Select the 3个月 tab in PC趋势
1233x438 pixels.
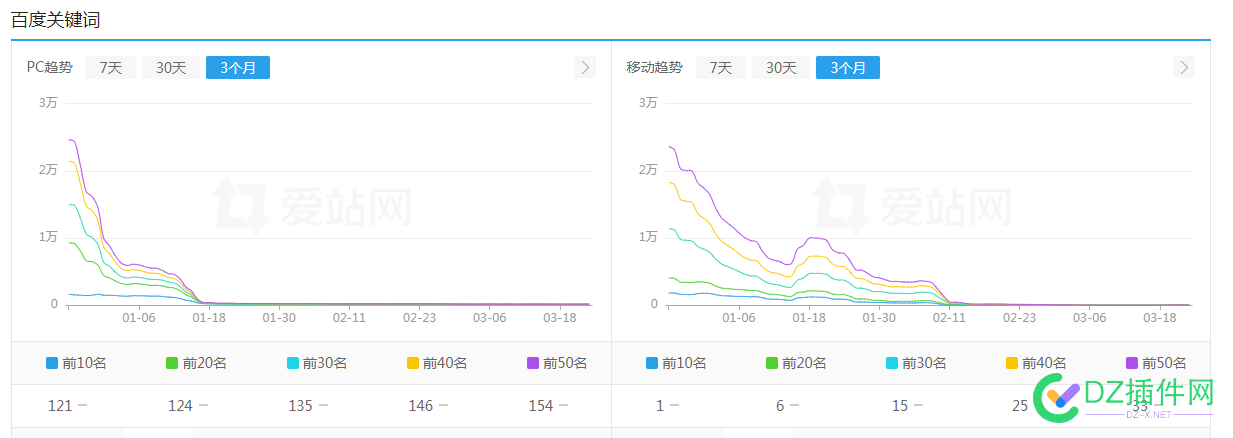[x=238, y=67]
